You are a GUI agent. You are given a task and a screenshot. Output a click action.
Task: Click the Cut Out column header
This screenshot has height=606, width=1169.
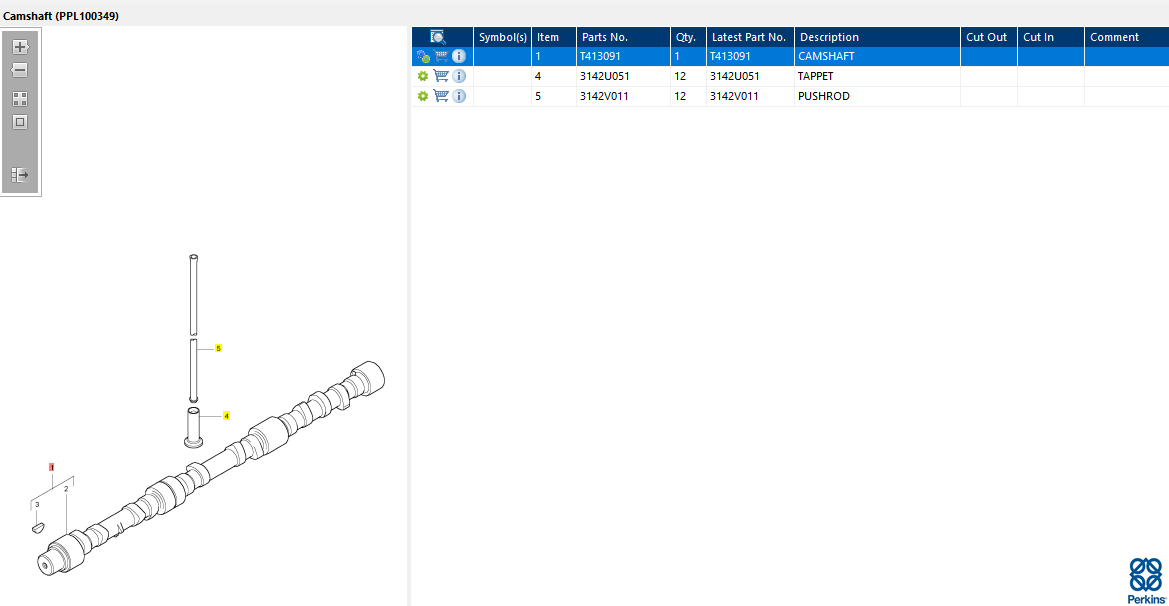(x=989, y=37)
